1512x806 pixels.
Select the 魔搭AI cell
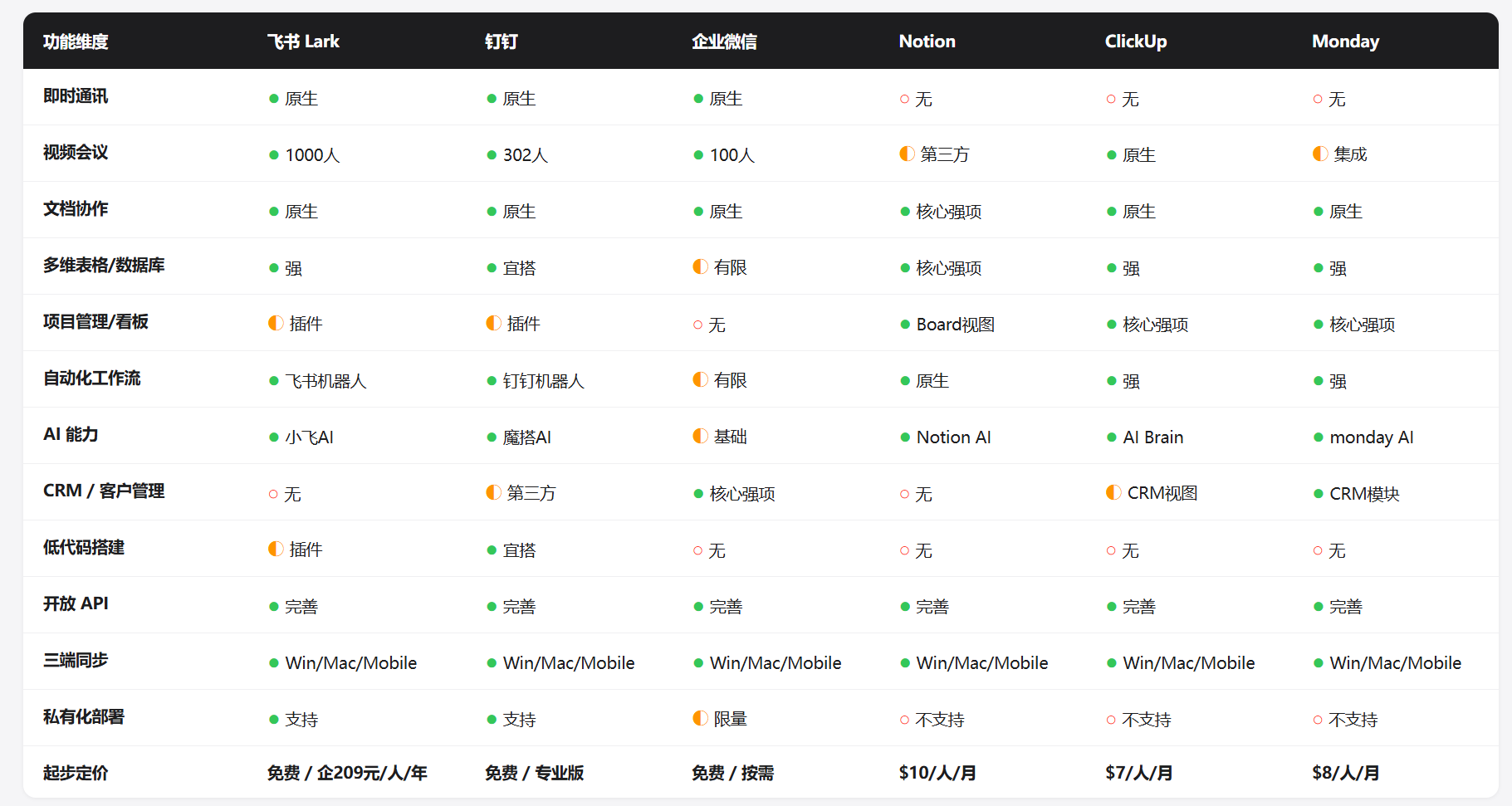pyautogui.click(x=519, y=437)
